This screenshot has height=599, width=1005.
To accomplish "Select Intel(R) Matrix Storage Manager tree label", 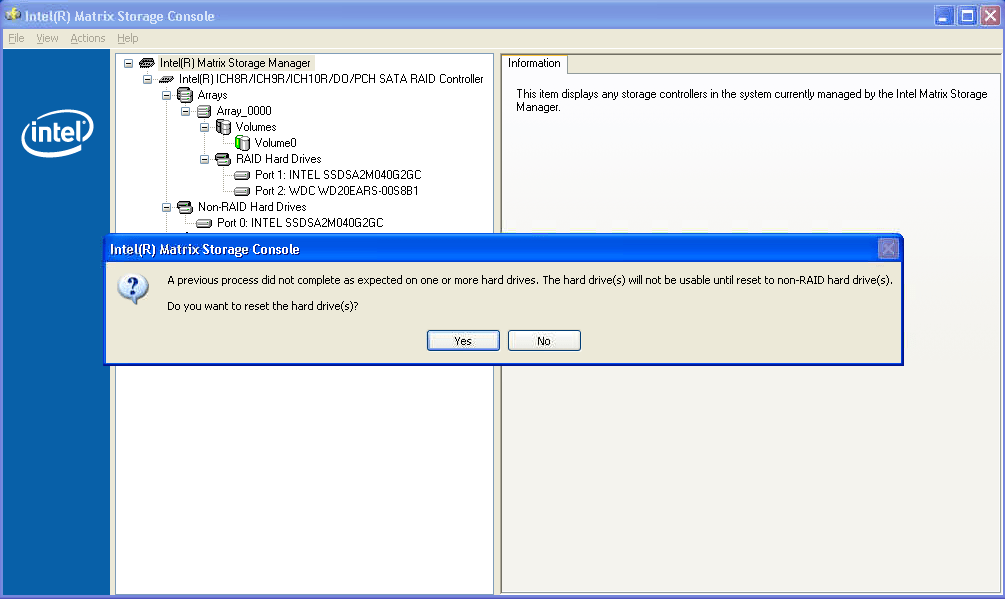I will click(235, 63).
